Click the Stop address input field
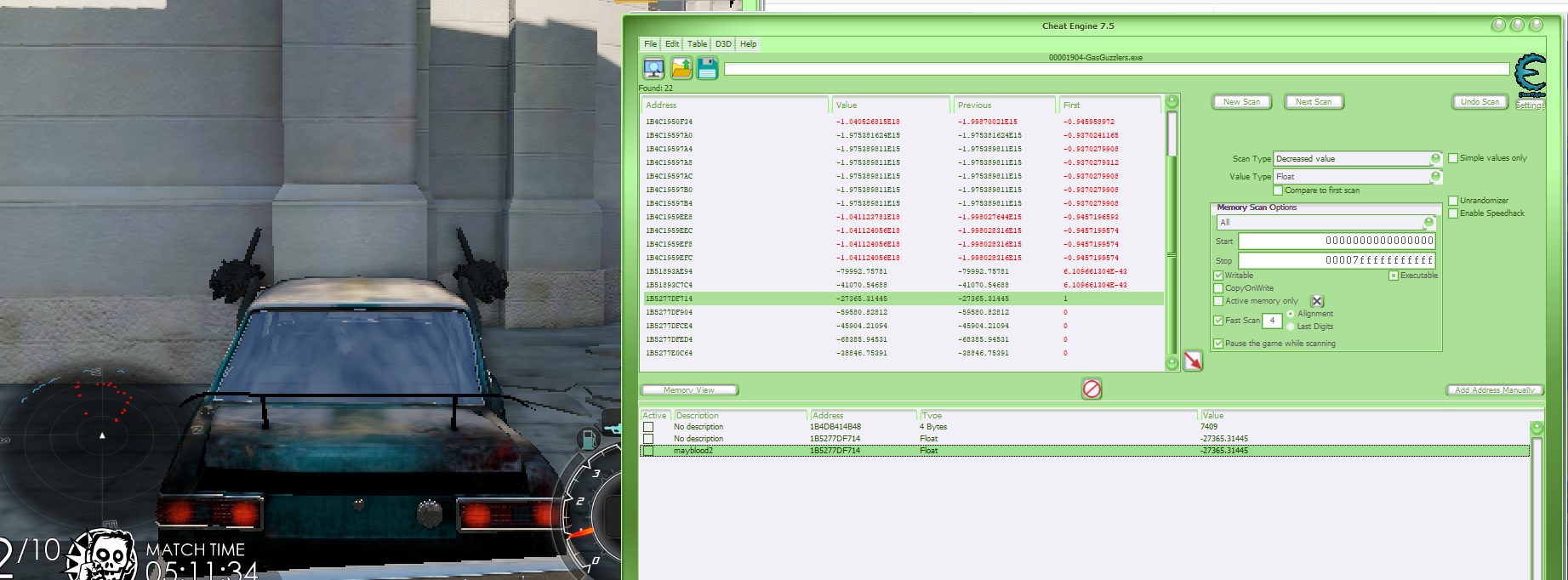This screenshot has height=580, width=1568. [x=1336, y=260]
